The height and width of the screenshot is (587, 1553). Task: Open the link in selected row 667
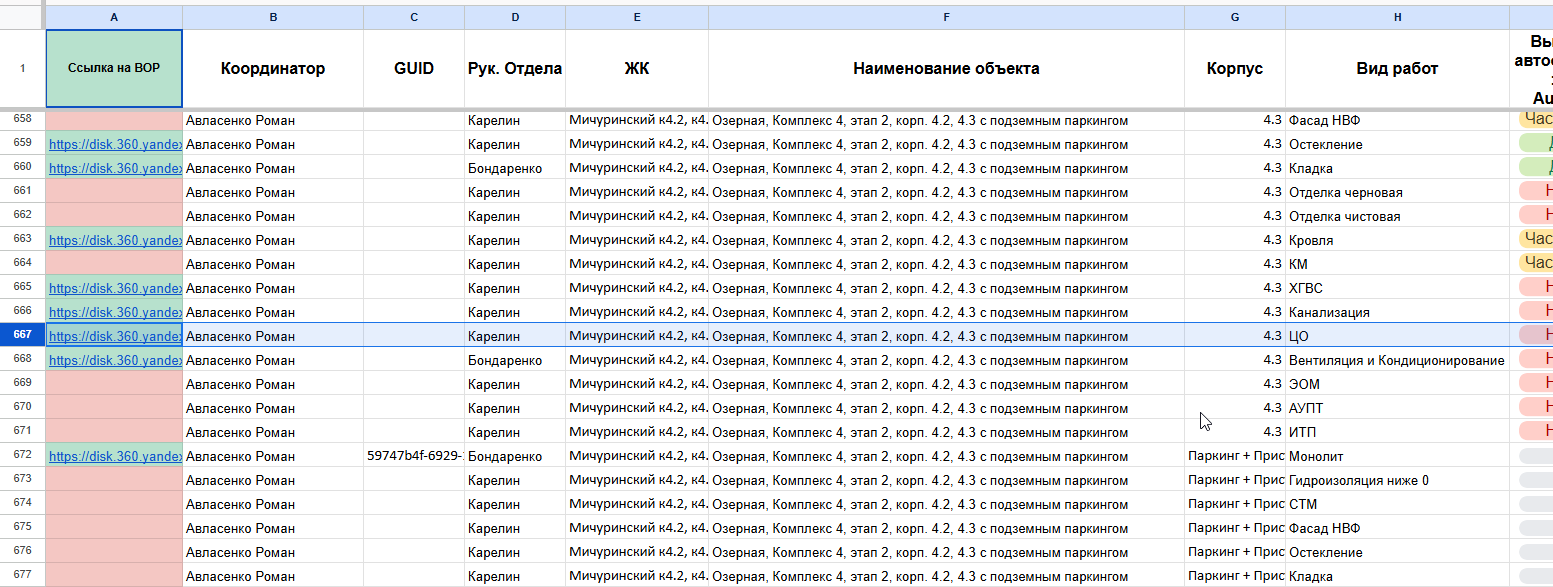pyautogui.click(x=115, y=336)
